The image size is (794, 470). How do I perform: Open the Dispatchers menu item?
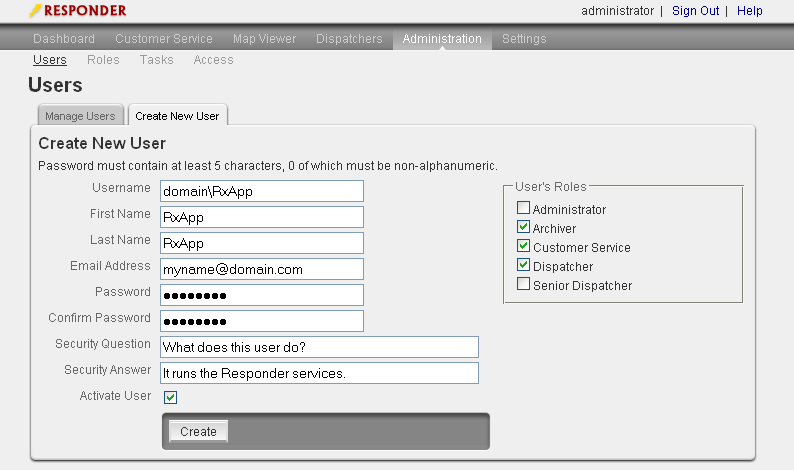point(349,39)
